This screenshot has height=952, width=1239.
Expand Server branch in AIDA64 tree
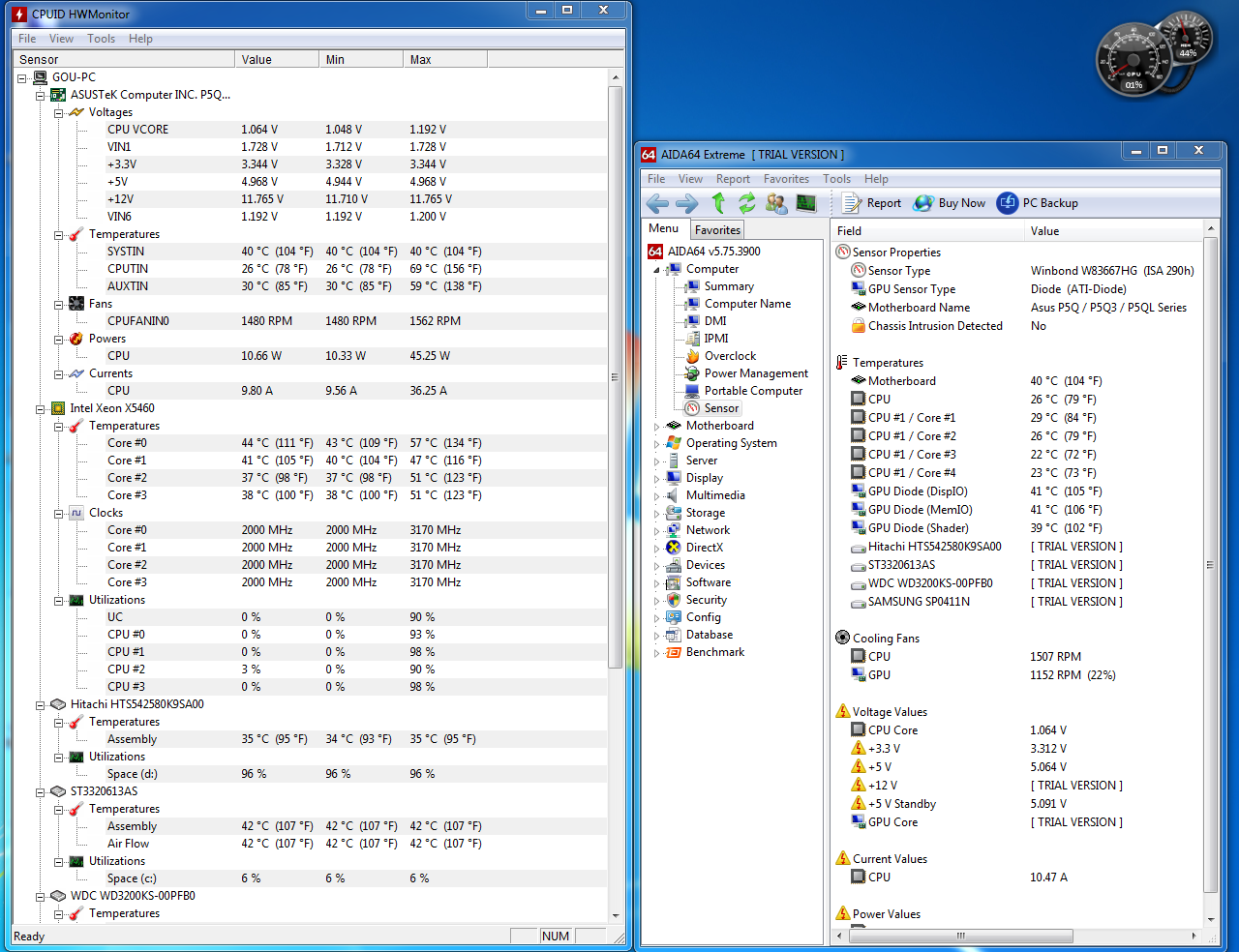coord(656,461)
